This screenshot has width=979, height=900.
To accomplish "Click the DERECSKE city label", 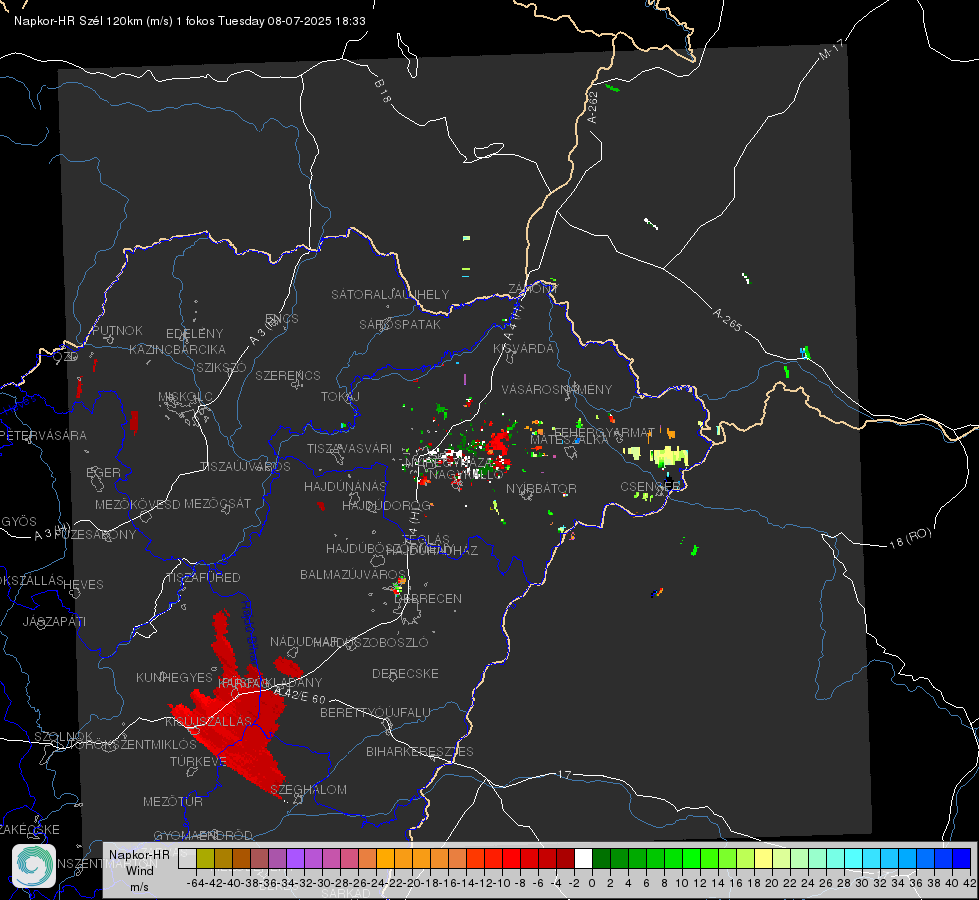I will (405, 674).
